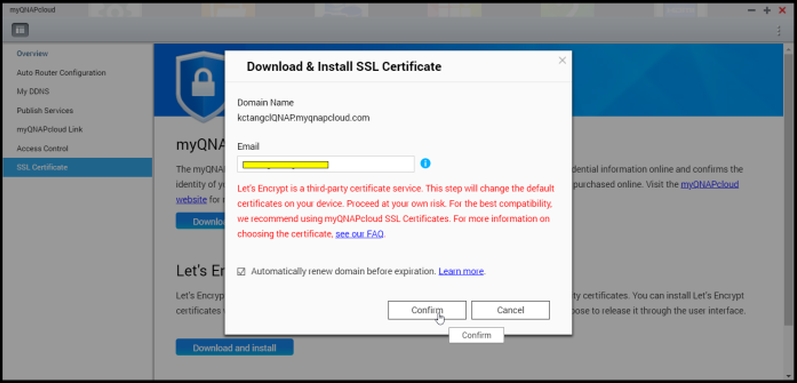Minimize the myQNAPcloud window
The height and width of the screenshot is (383, 797).
tap(751, 10)
